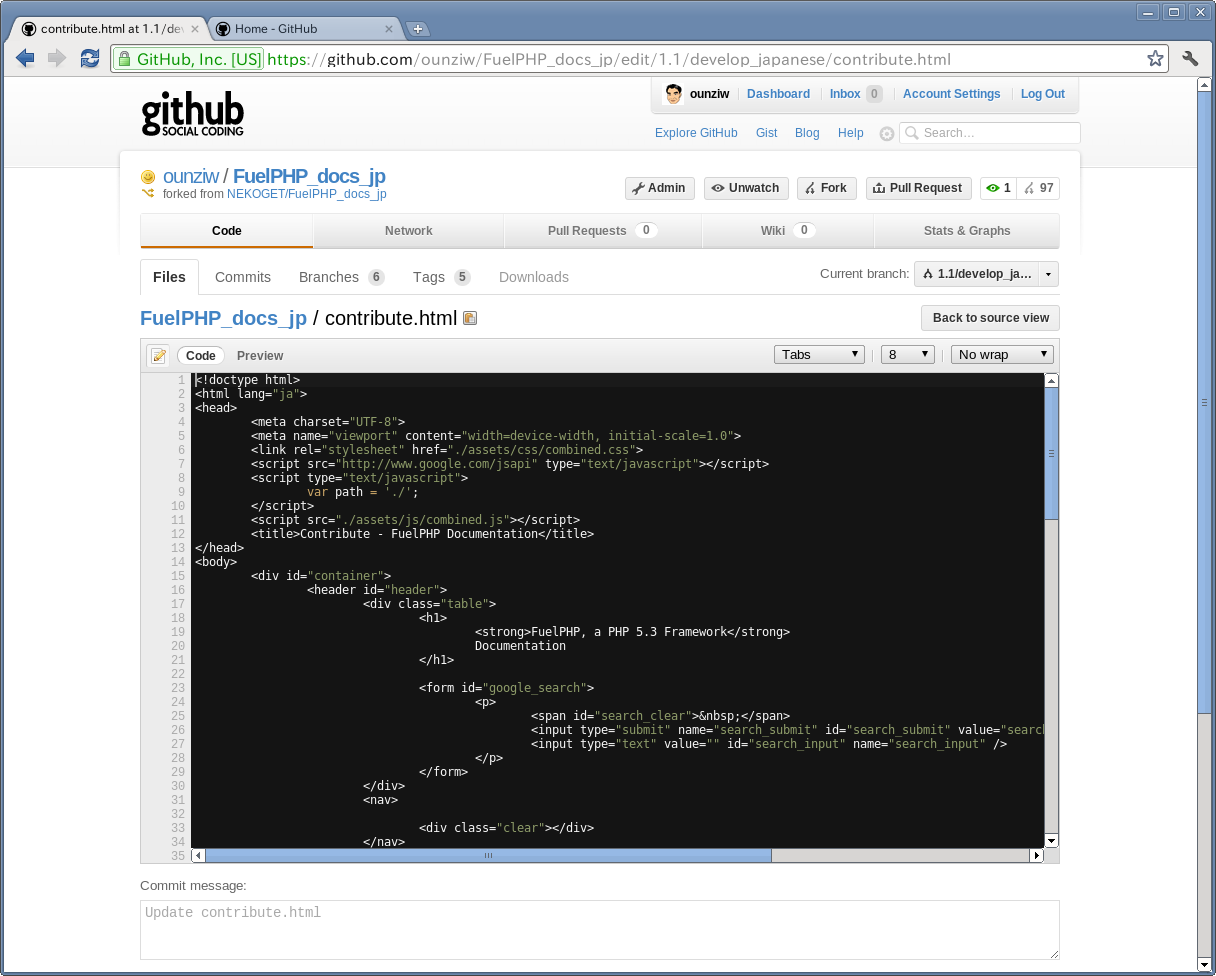The height and width of the screenshot is (976, 1216).
Task: Click the editor vertical scrollbar up arrow
Action: 1052,380
